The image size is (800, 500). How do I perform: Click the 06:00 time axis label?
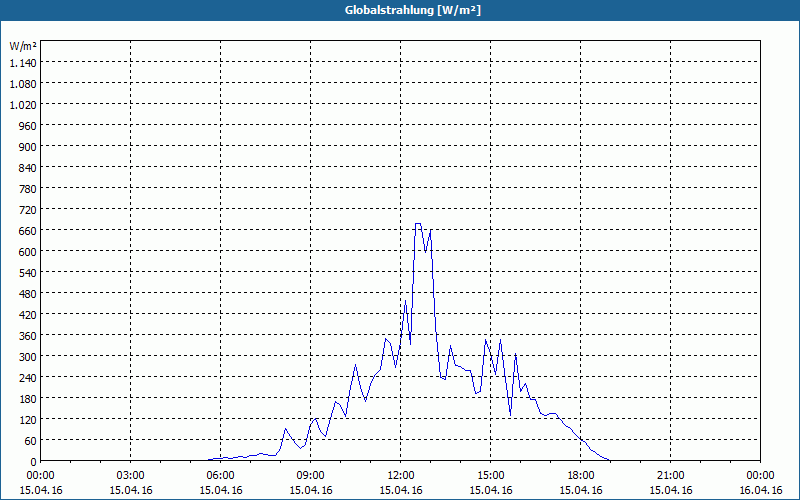pyautogui.click(x=220, y=476)
